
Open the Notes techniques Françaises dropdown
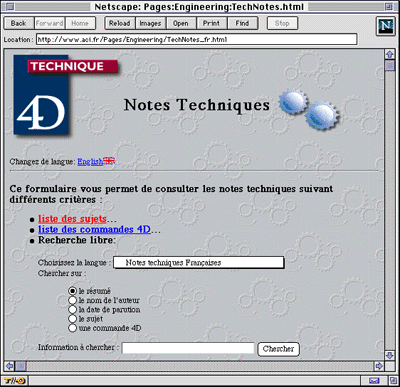[199, 263]
